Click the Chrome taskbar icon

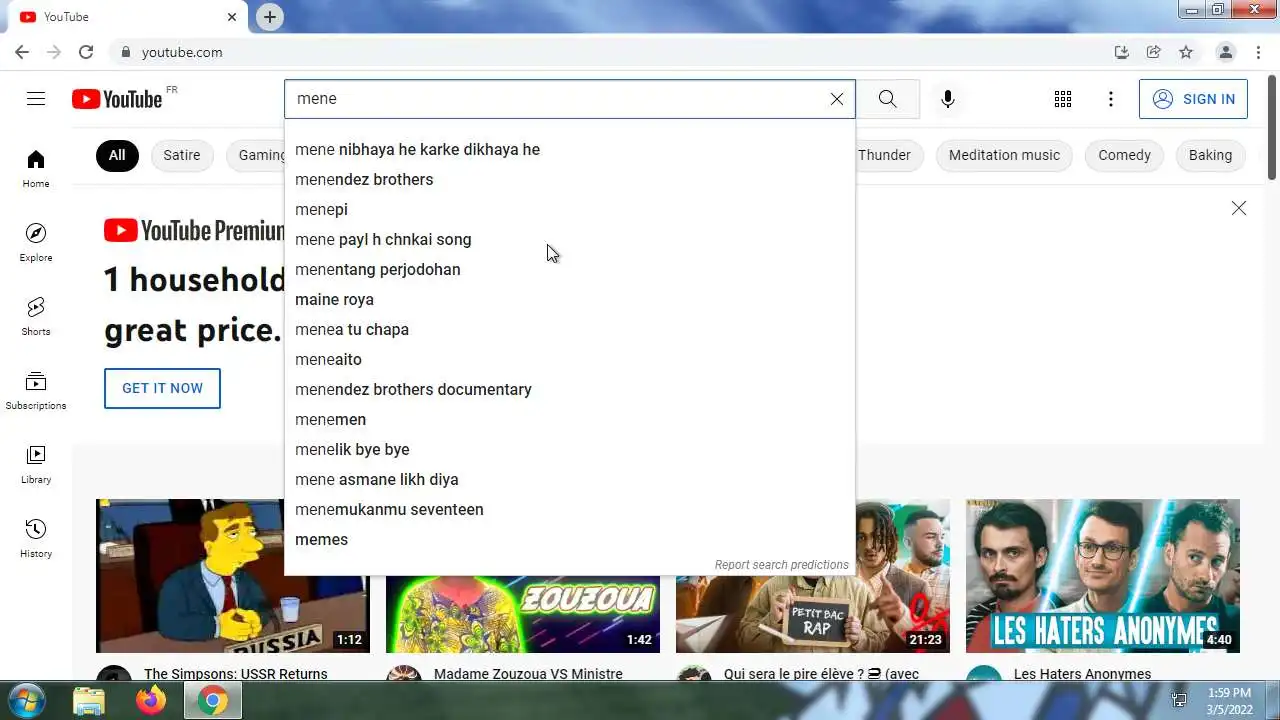tap(212, 701)
